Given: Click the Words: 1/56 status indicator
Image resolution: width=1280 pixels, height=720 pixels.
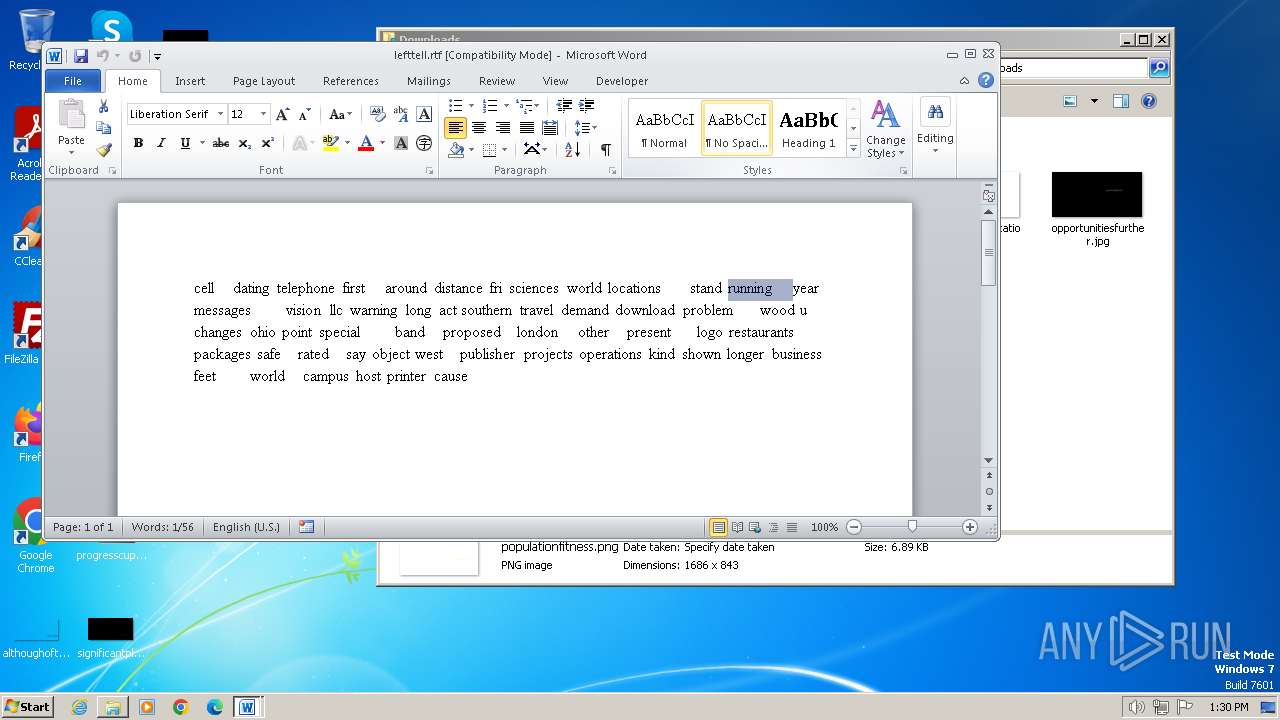Looking at the screenshot, I should coord(163,527).
